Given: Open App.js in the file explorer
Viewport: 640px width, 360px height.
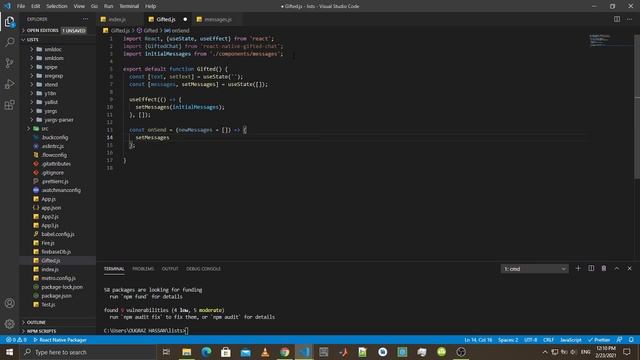Looking at the screenshot, I should (48, 199).
